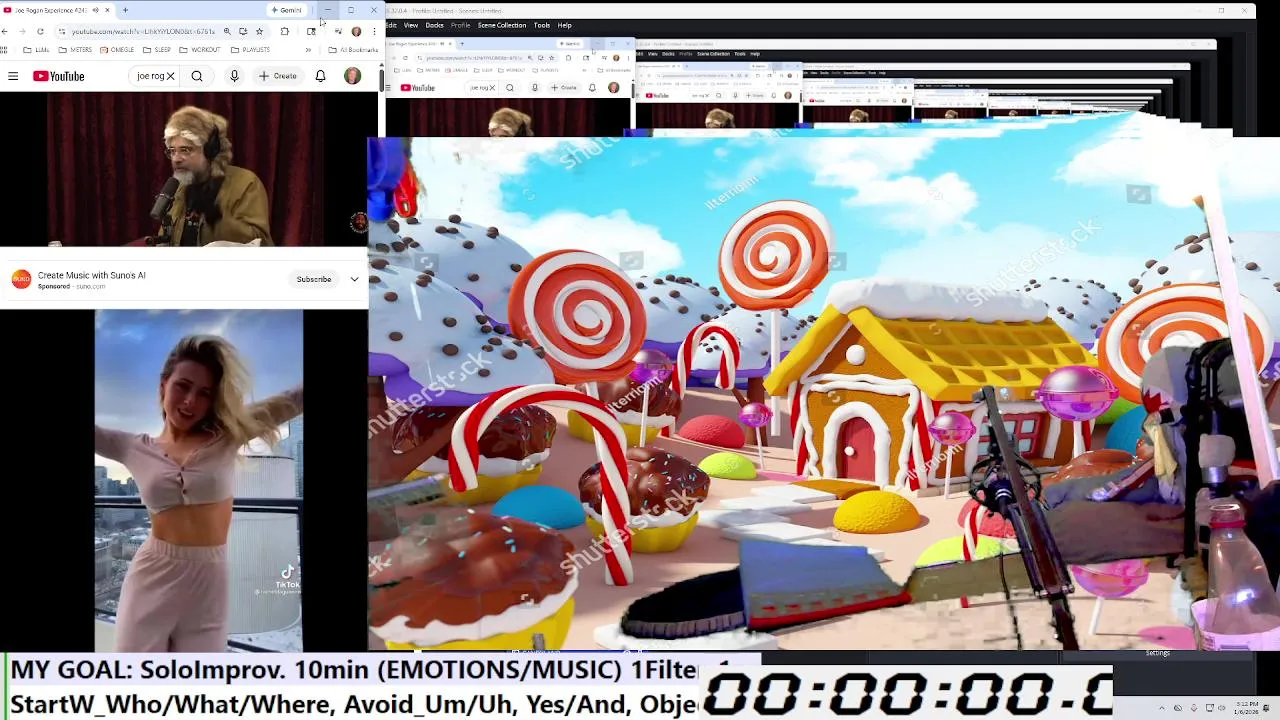This screenshot has width=1280, height=720.
Task: Open OBS Docks menu
Action: (434, 25)
